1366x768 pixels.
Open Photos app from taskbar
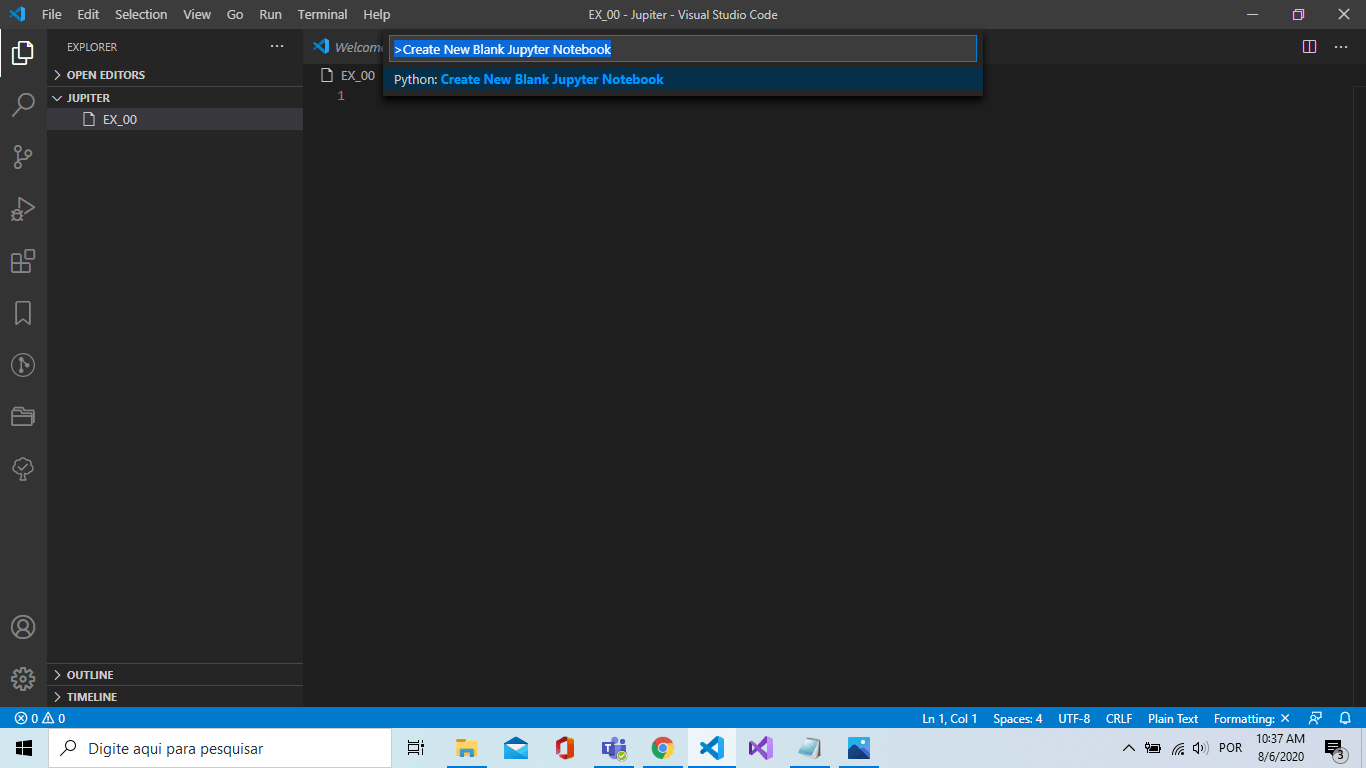coord(858,748)
